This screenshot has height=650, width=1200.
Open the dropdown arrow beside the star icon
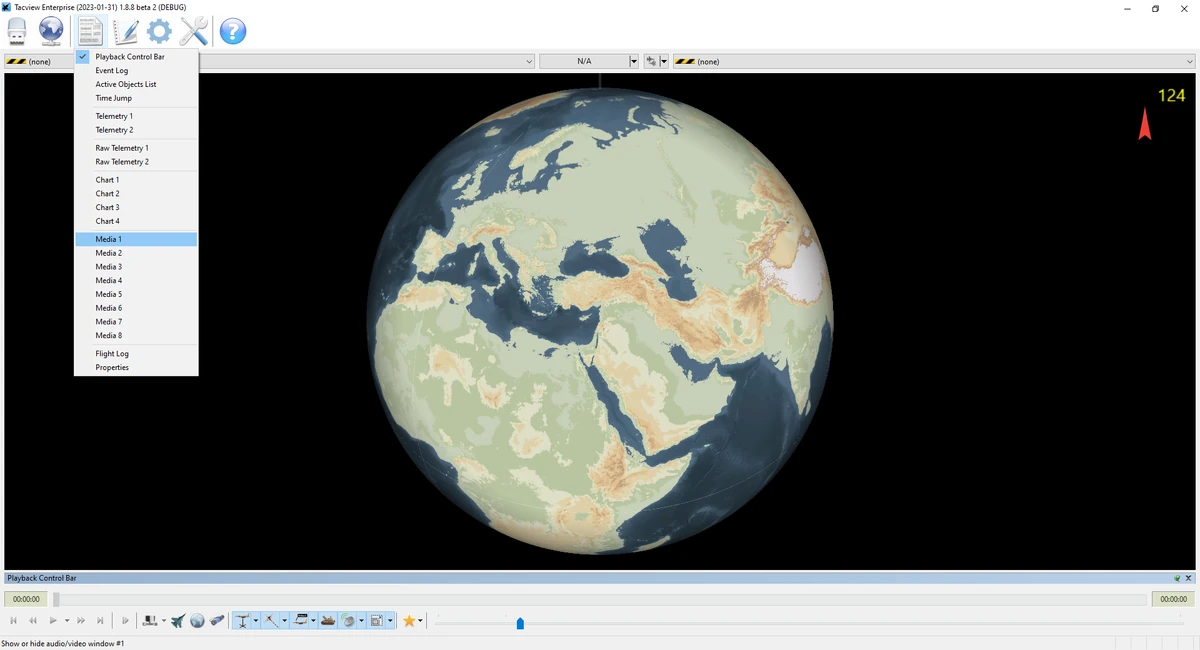(421, 620)
